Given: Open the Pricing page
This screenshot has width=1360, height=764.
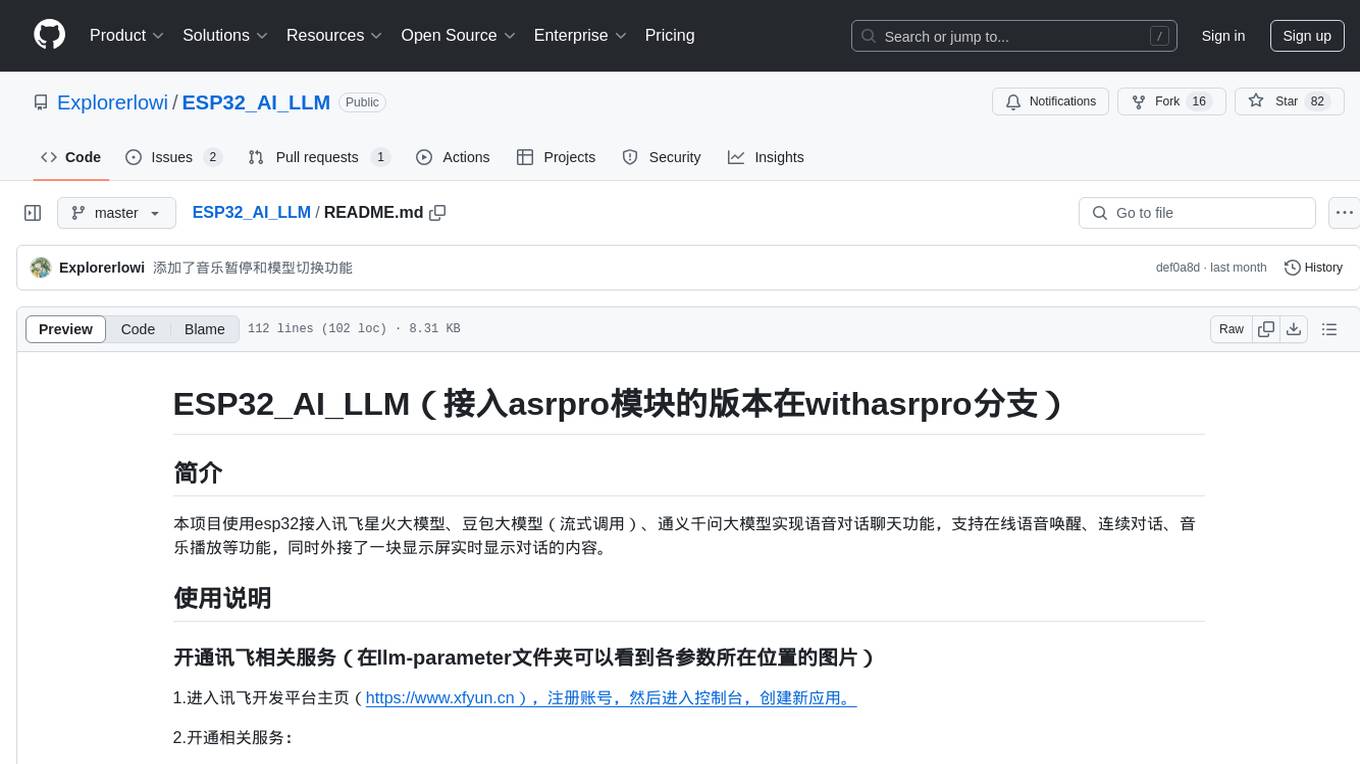Looking at the screenshot, I should [x=670, y=35].
